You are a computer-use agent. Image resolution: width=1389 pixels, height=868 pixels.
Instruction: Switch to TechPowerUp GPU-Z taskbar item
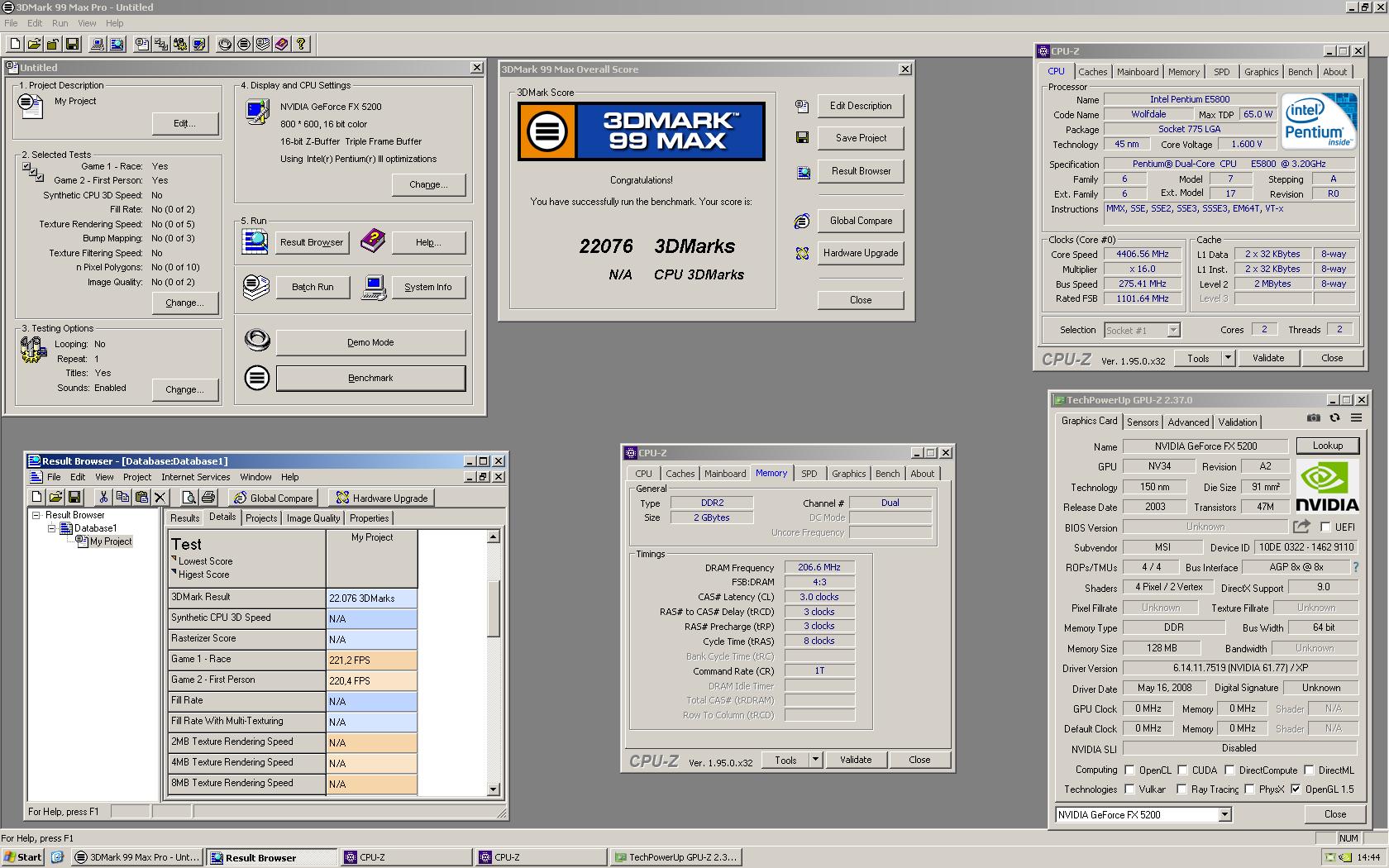[676, 857]
